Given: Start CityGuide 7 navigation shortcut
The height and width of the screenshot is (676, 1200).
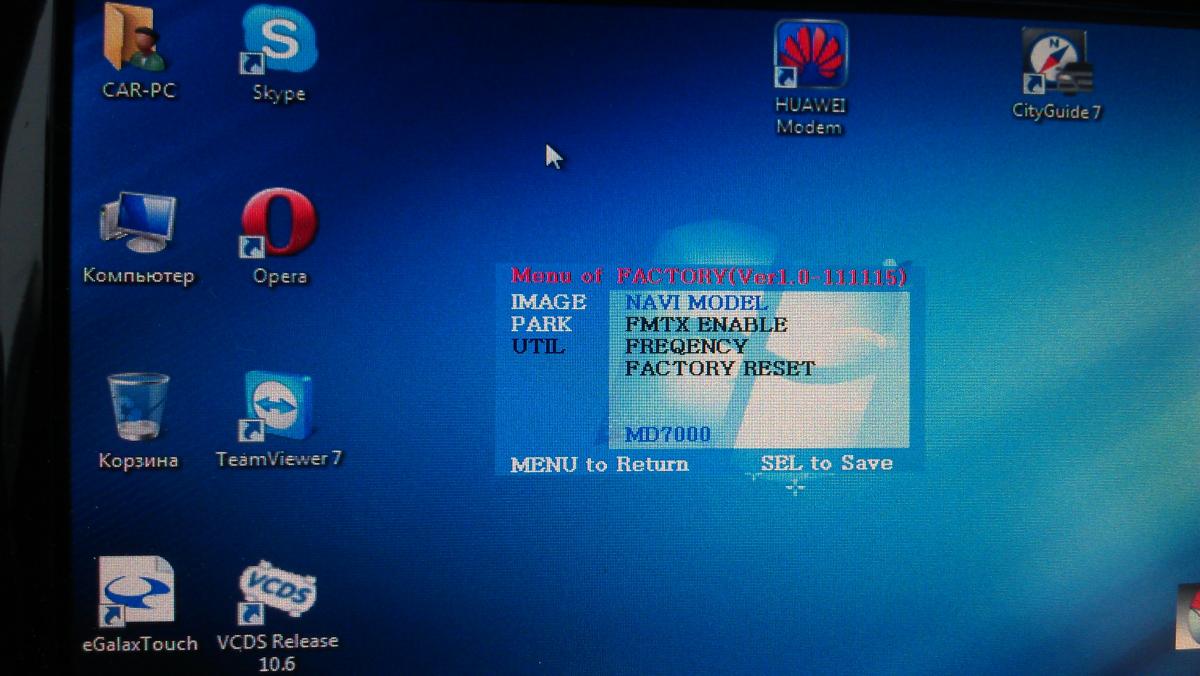Looking at the screenshot, I should tap(1056, 62).
